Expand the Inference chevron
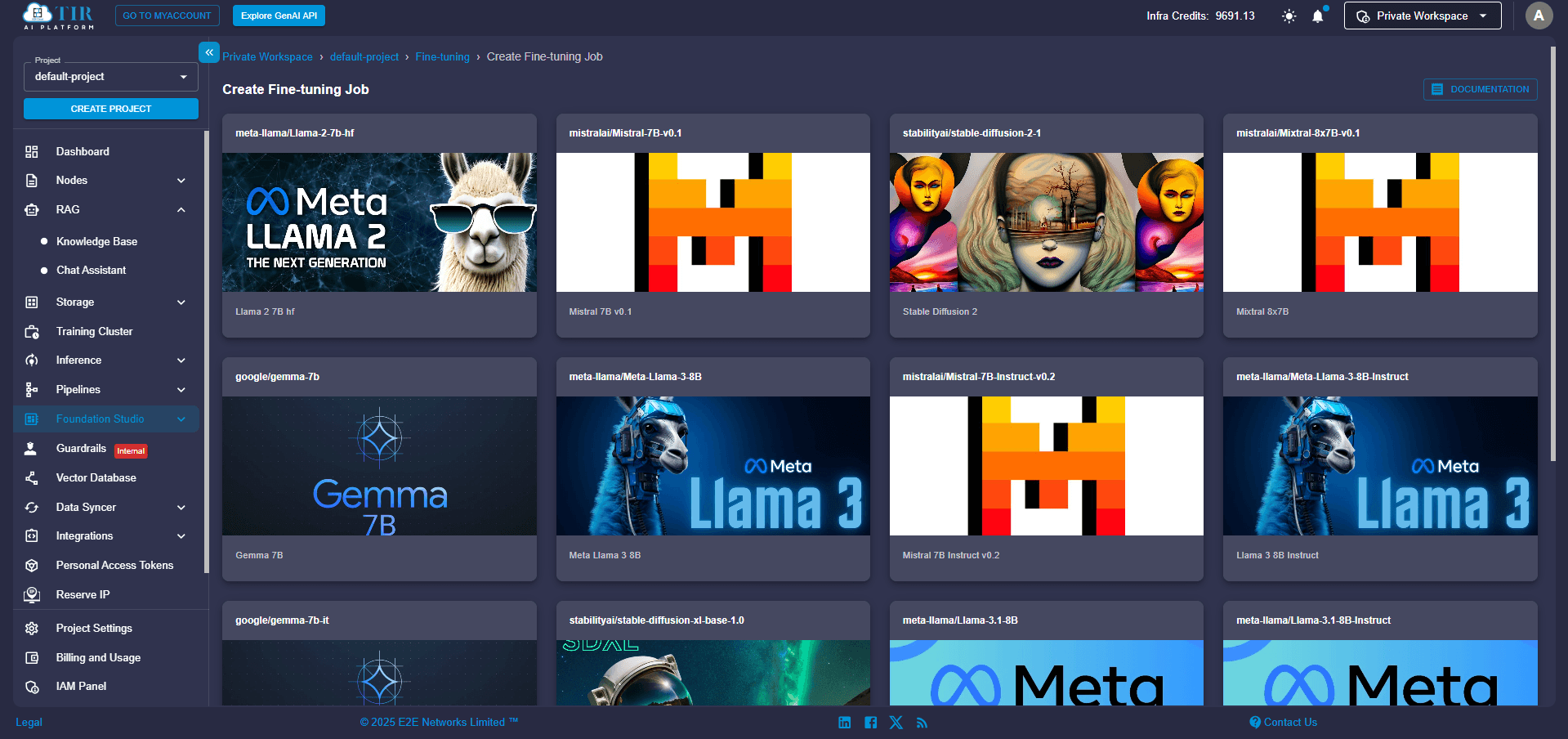The height and width of the screenshot is (739, 1568). click(x=181, y=361)
